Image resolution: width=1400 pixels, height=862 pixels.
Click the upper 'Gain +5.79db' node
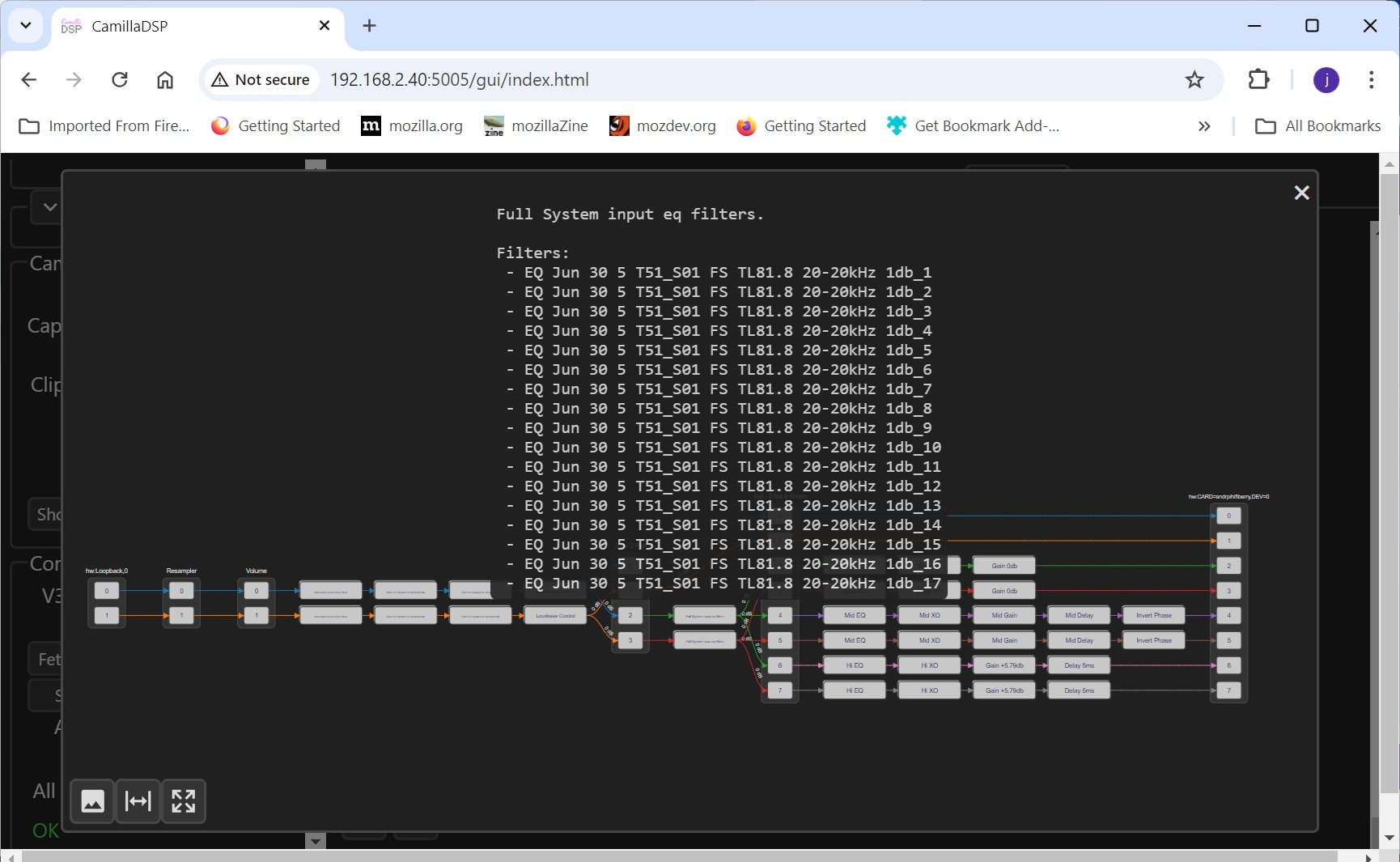[1004, 665]
